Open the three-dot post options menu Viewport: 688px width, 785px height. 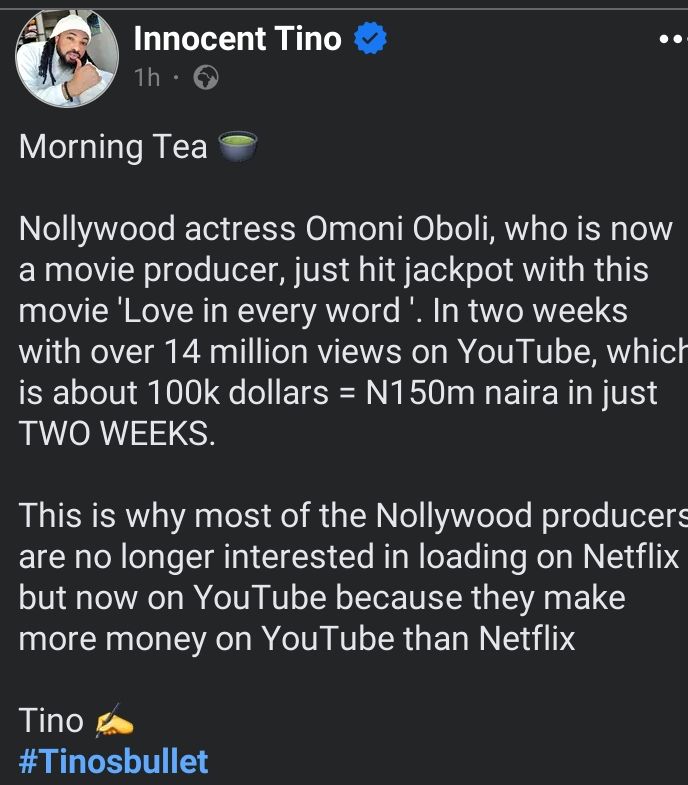[670, 38]
